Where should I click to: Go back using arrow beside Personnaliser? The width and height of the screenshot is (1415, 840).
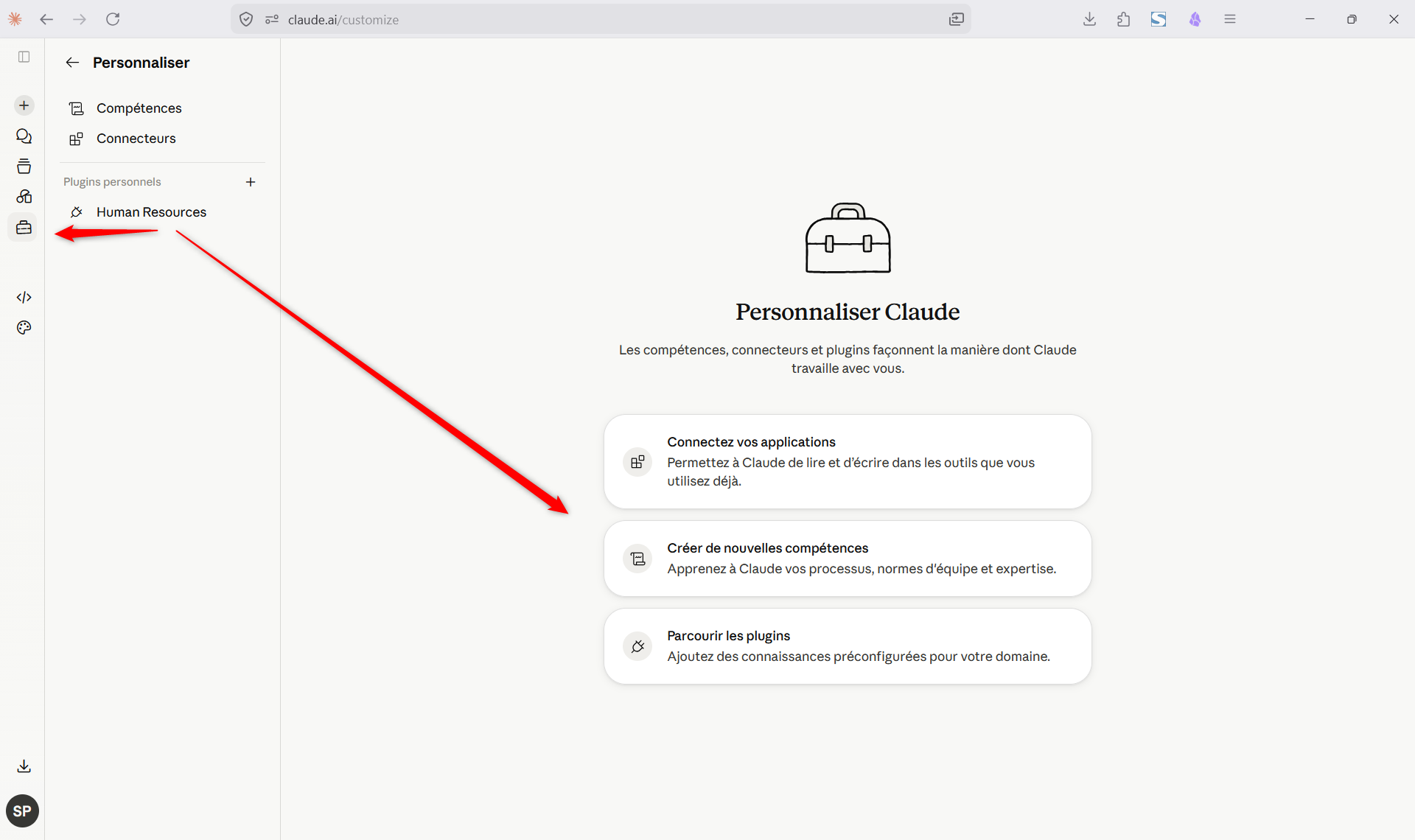point(72,63)
